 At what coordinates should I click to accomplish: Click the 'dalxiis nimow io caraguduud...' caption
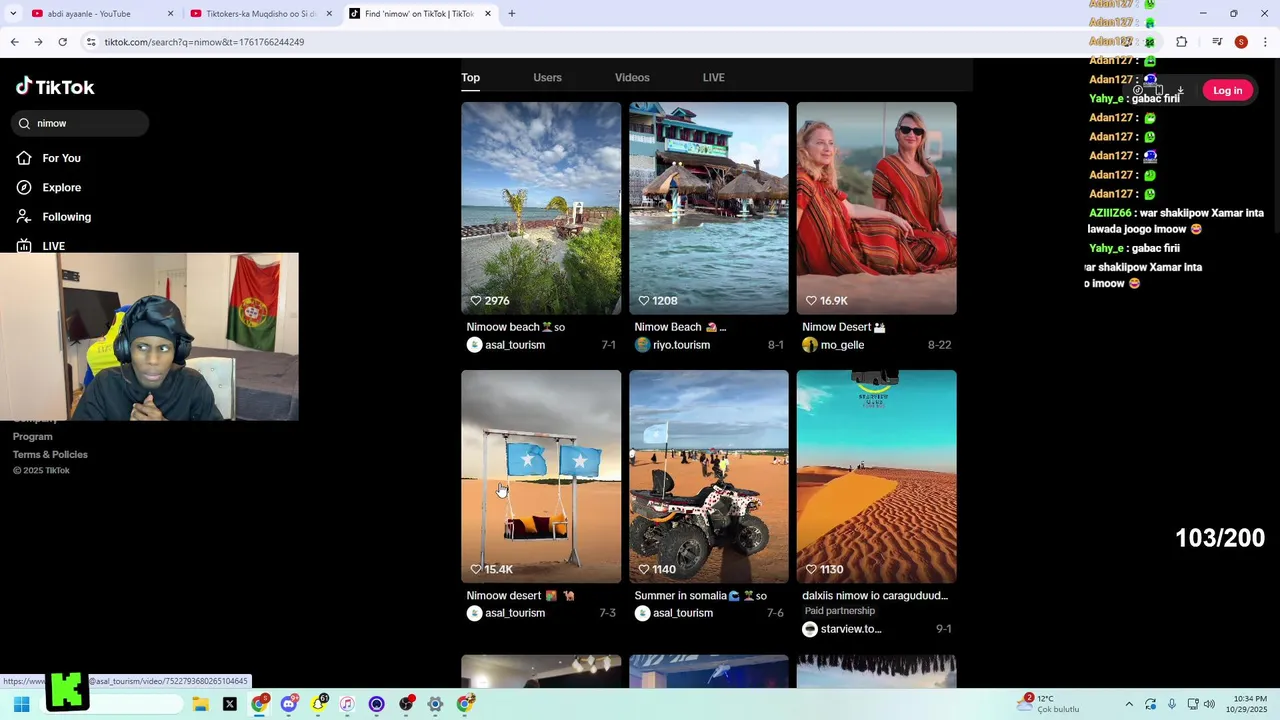point(875,596)
